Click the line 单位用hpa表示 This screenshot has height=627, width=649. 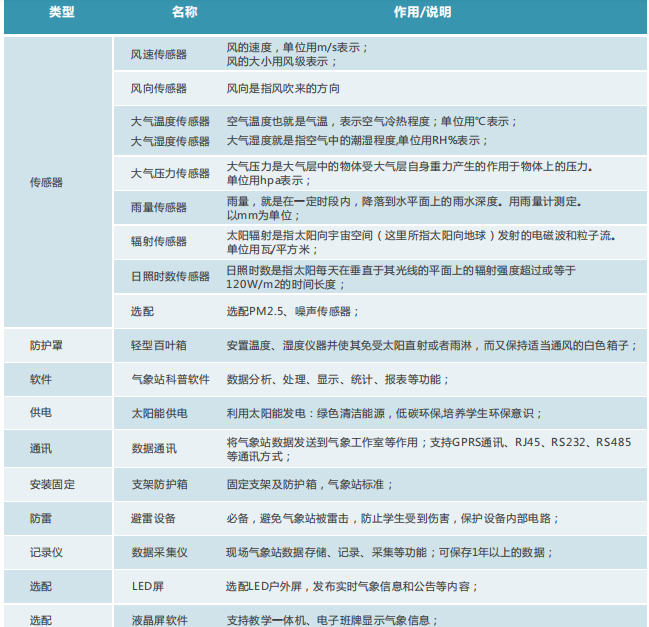[x=268, y=180]
